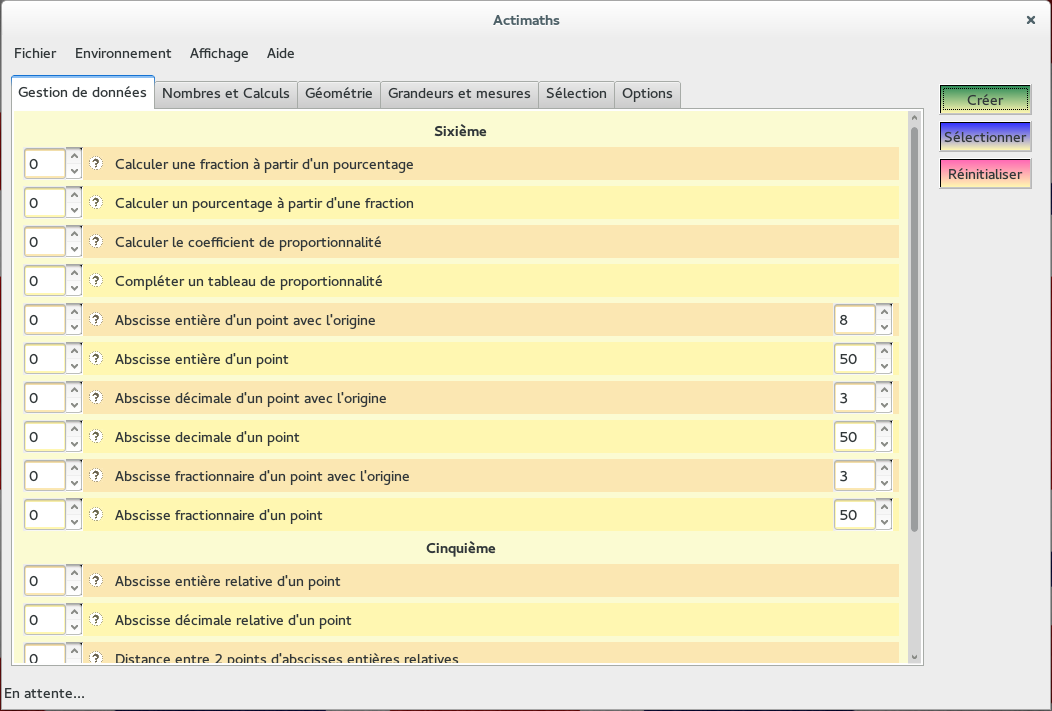Click the vertical scrollbar of the exercise list
This screenshot has width=1052, height=711.
point(914,330)
